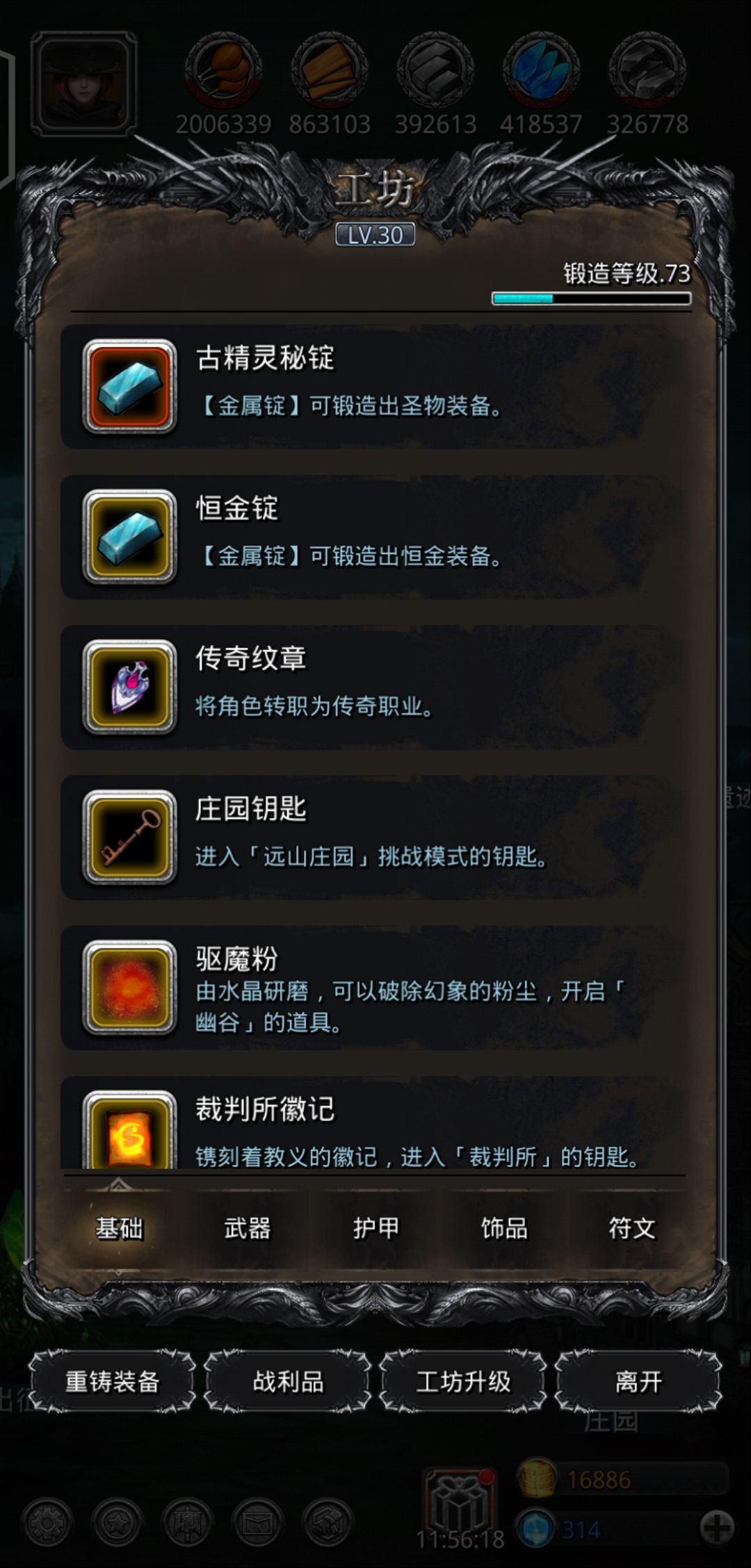Open the 传奇纹章 emblem item
751x1568 pixels.
pyautogui.click(x=129, y=687)
